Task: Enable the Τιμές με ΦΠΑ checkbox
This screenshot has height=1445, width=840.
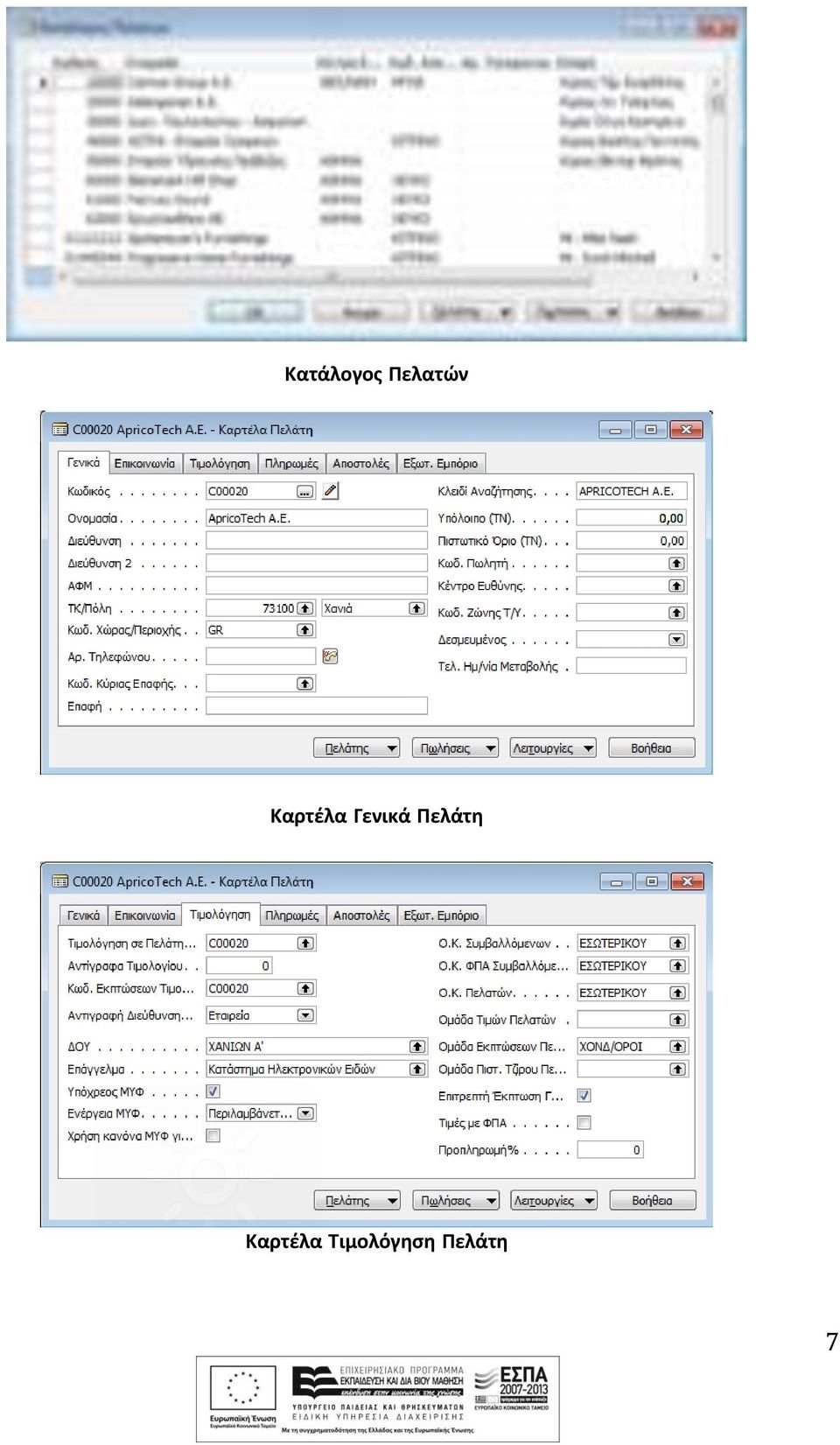Action: [x=584, y=1123]
